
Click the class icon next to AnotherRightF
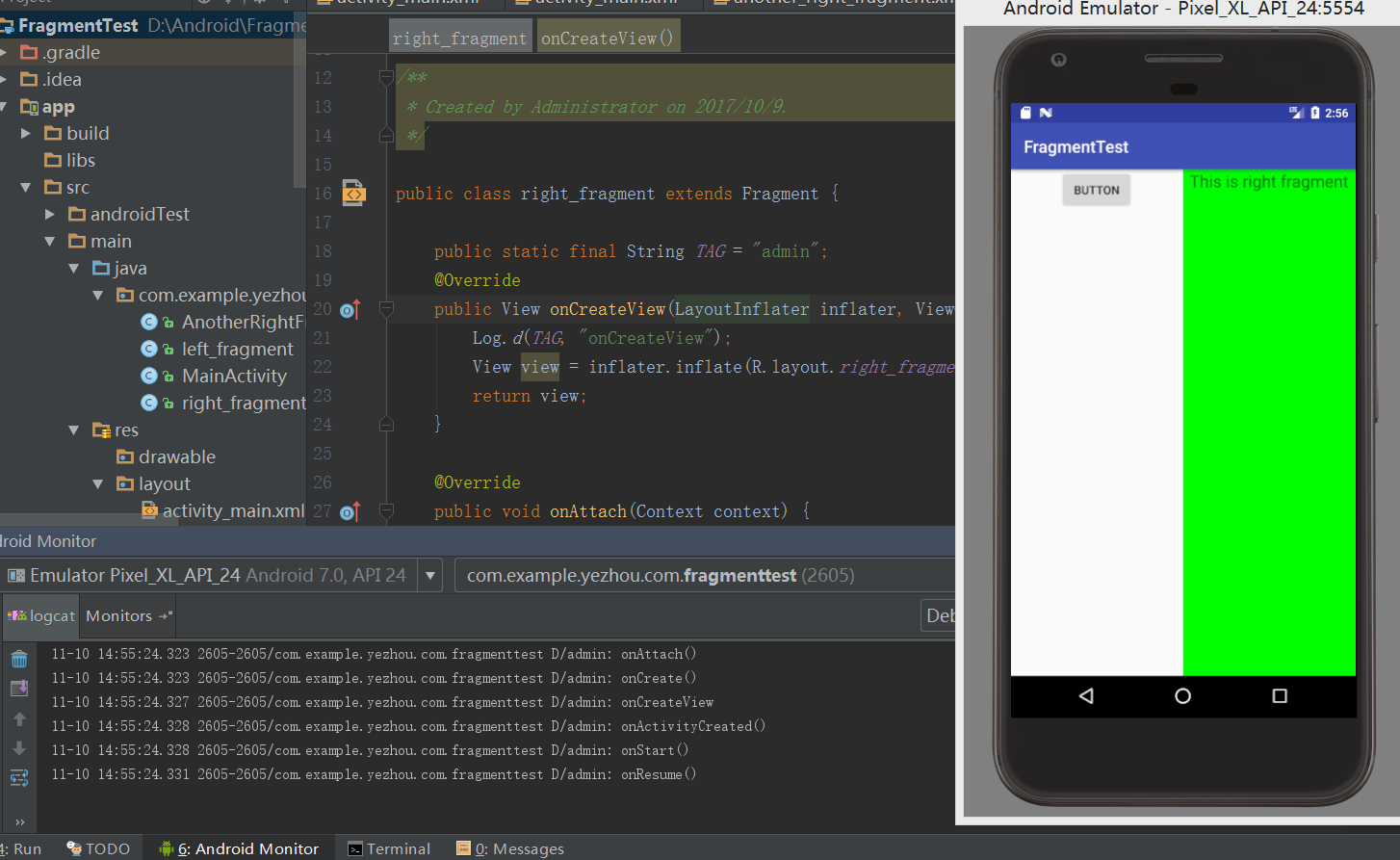click(x=149, y=322)
